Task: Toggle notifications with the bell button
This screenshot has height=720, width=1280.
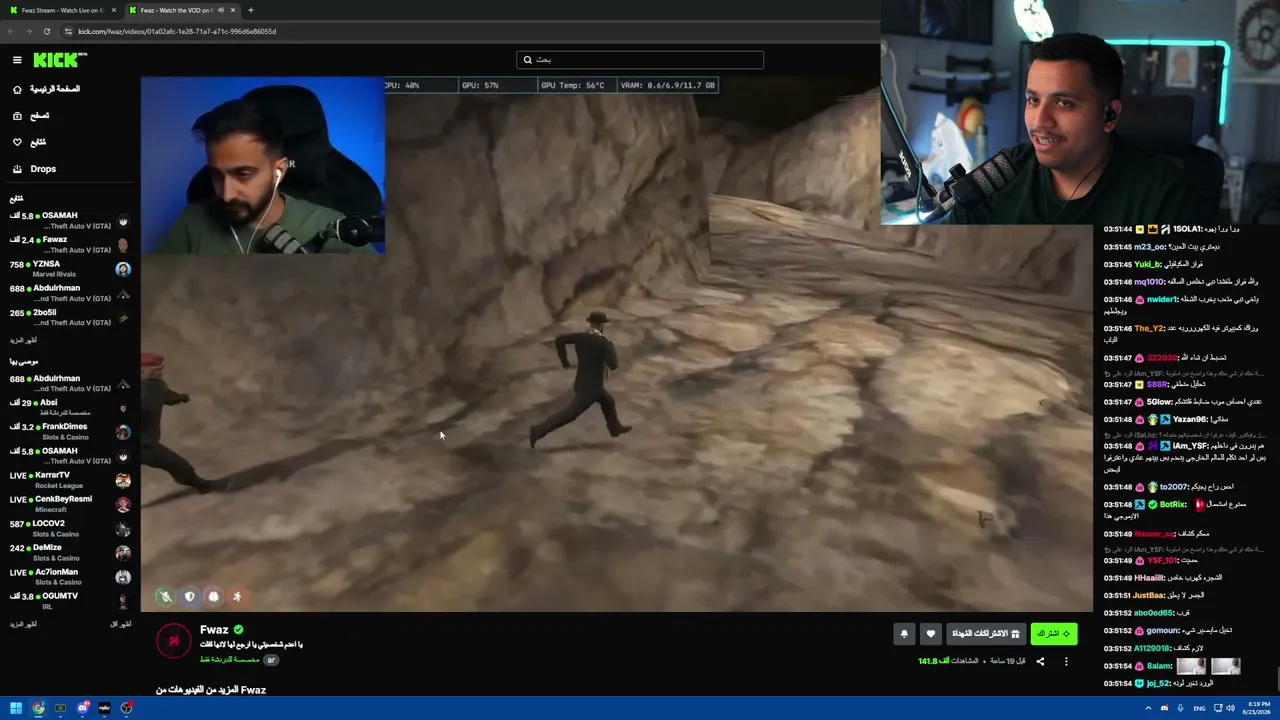Action: point(904,634)
